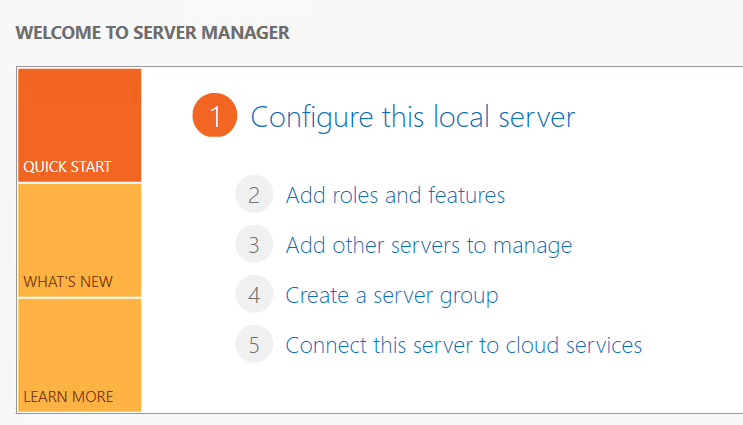Click the step 3 number circle

[254, 244]
